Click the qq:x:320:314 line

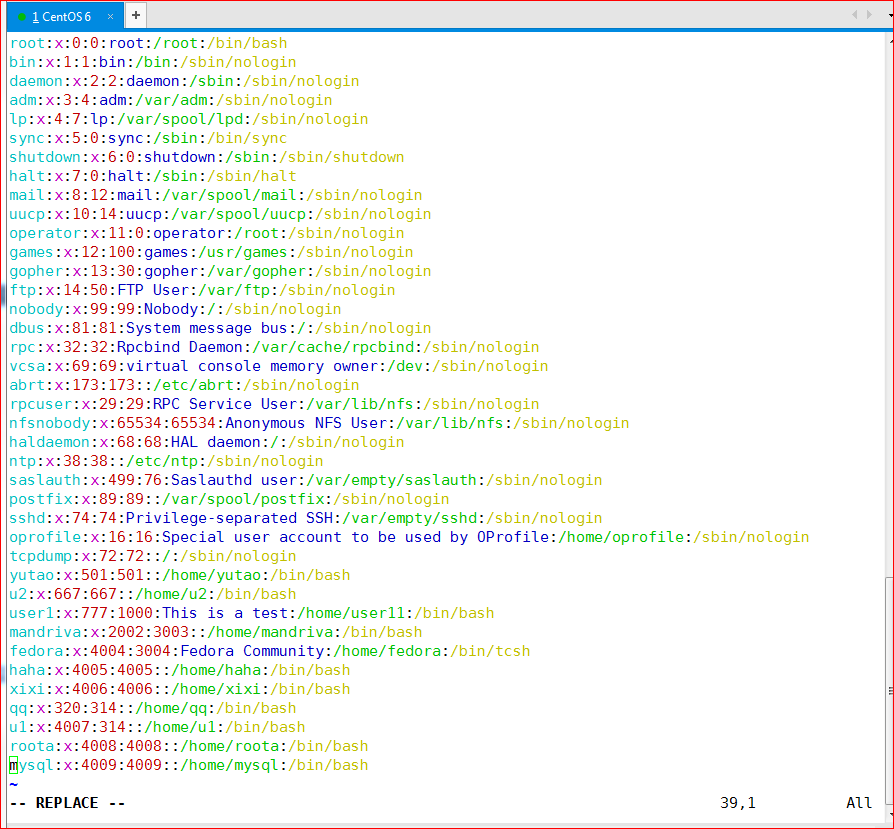(x=153, y=708)
